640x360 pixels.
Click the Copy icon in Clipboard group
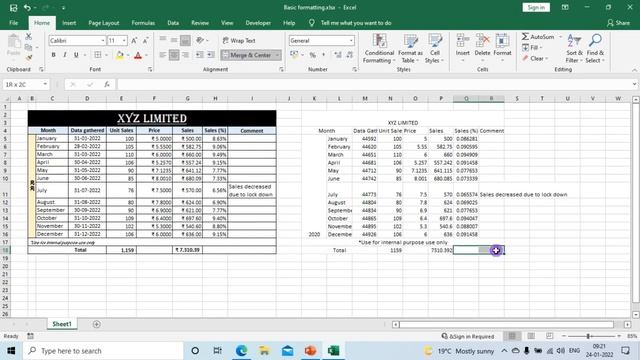pyautogui.click(x=28, y=47)
